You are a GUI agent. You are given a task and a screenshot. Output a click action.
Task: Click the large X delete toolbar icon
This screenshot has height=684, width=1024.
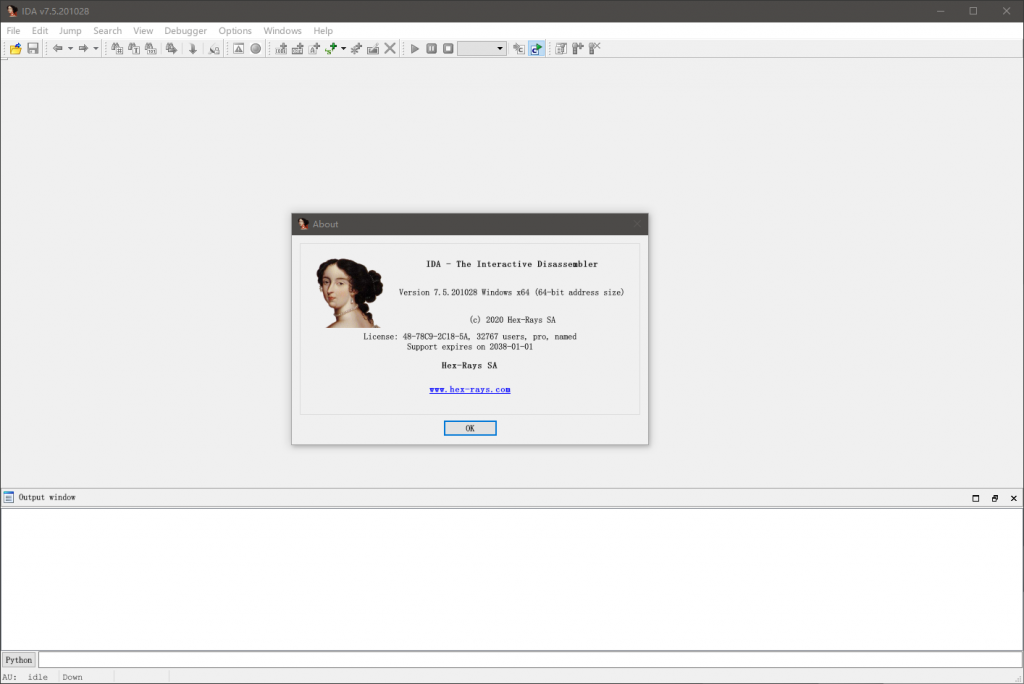click(x=390, y=48)
